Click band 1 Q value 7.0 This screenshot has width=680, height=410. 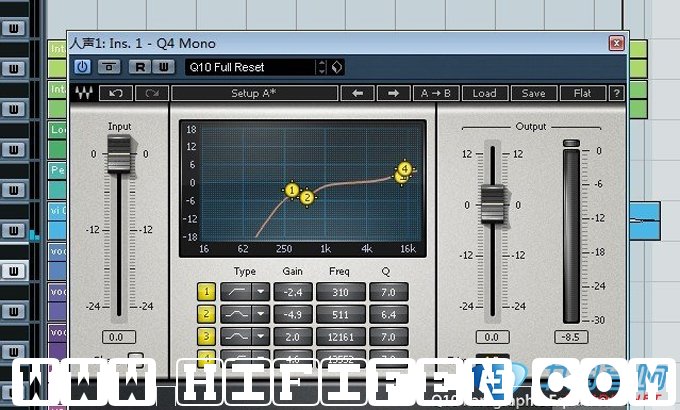pyautogui.click(x=389, y=292)
